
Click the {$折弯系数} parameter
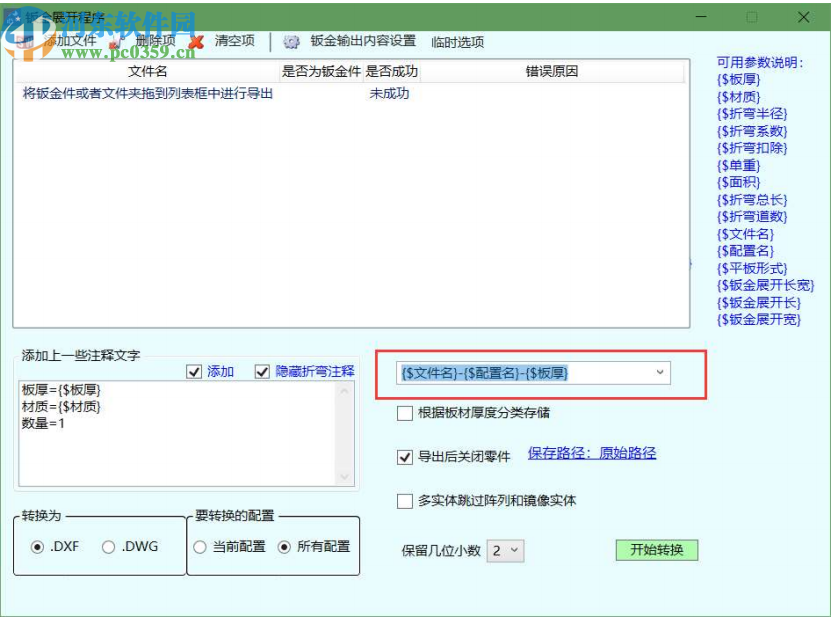(x=752, y=131)
